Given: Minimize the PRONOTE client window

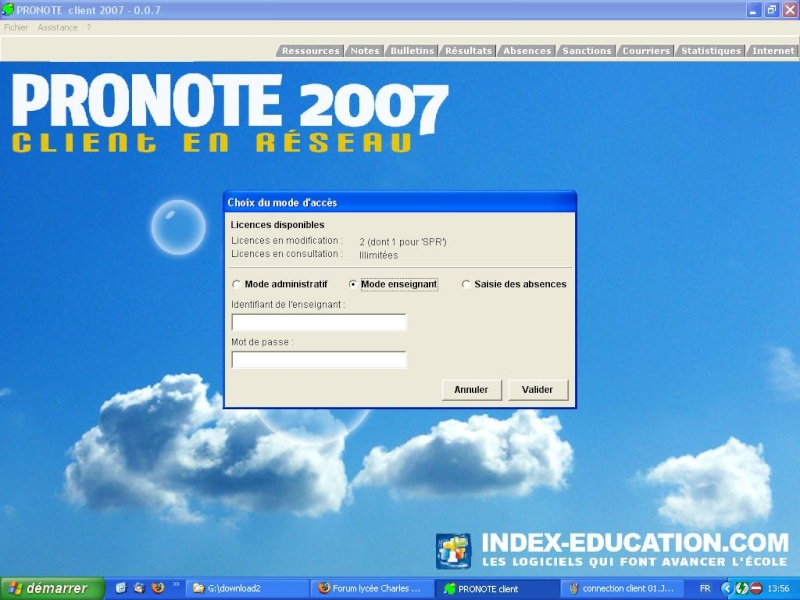Looking at the screenshot, I should point(754,10).
